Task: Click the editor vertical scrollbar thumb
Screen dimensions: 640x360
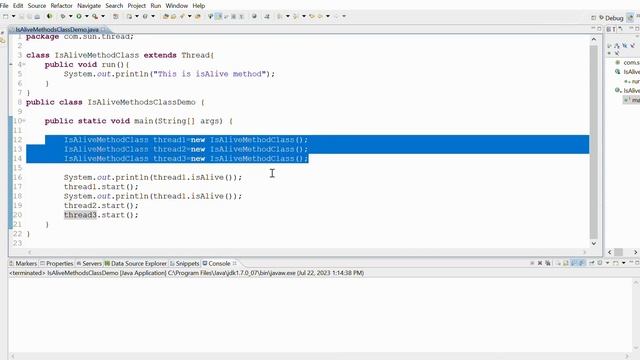Action: (593, 142)
